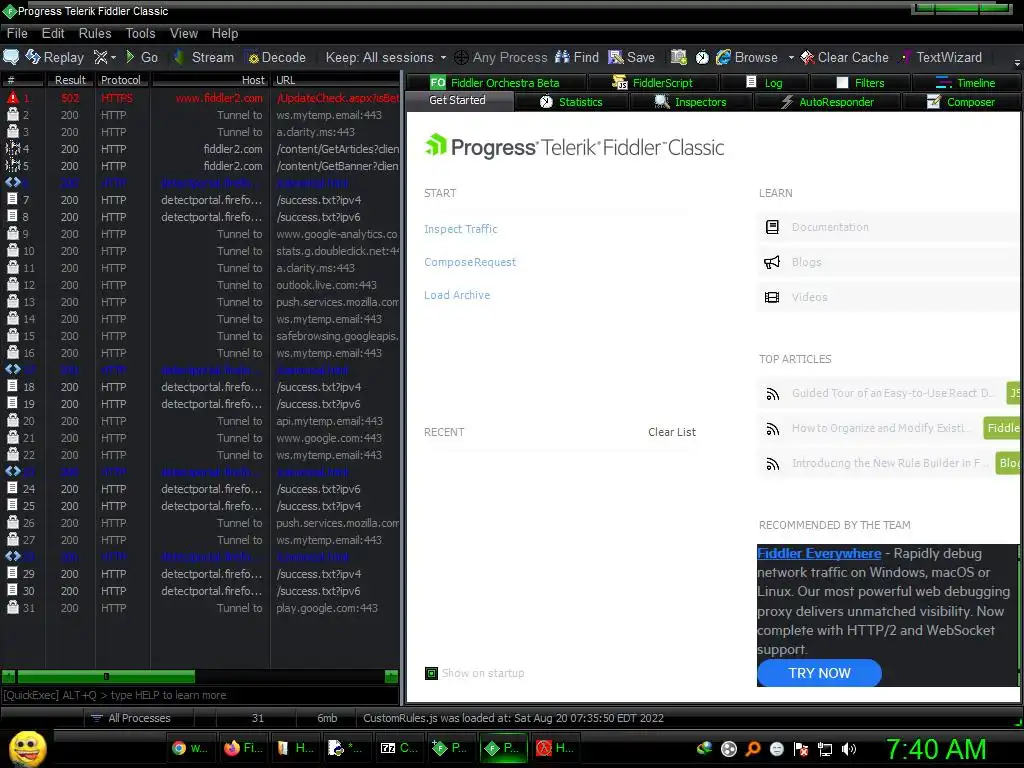Screen dimensions: 1024x768
Task: Click Clear List under Recent
Action: click(x=671, y=432)
